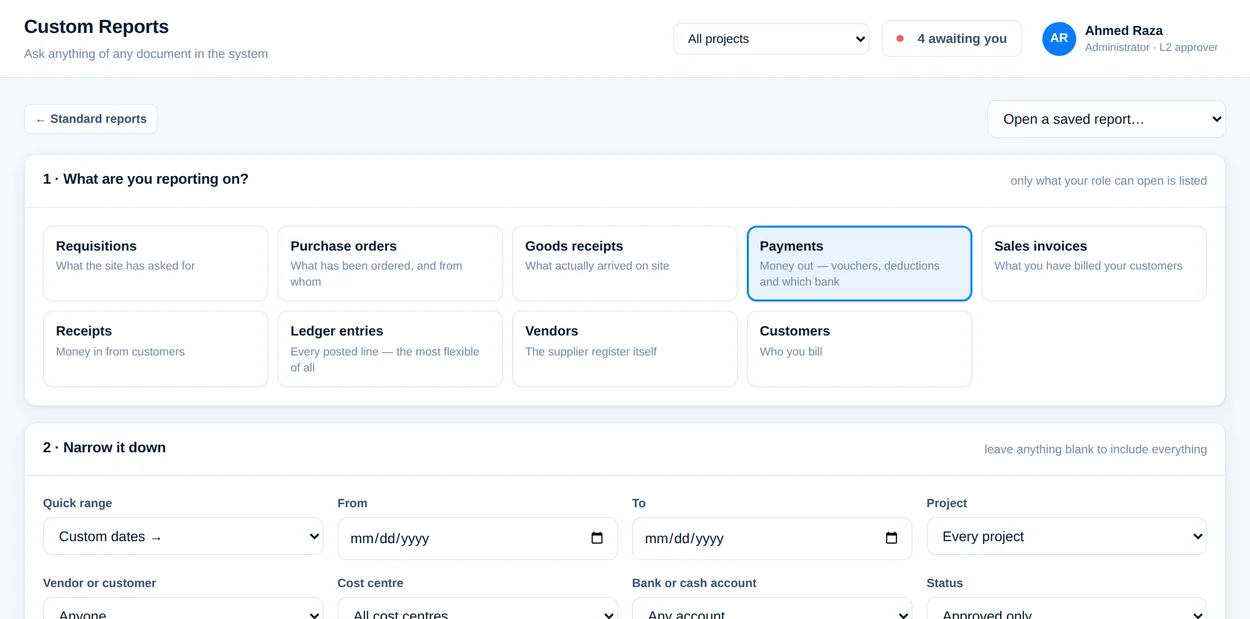Select the Payments report card
This screenshot has height=619, width=1250.
(x=859, y=263)
